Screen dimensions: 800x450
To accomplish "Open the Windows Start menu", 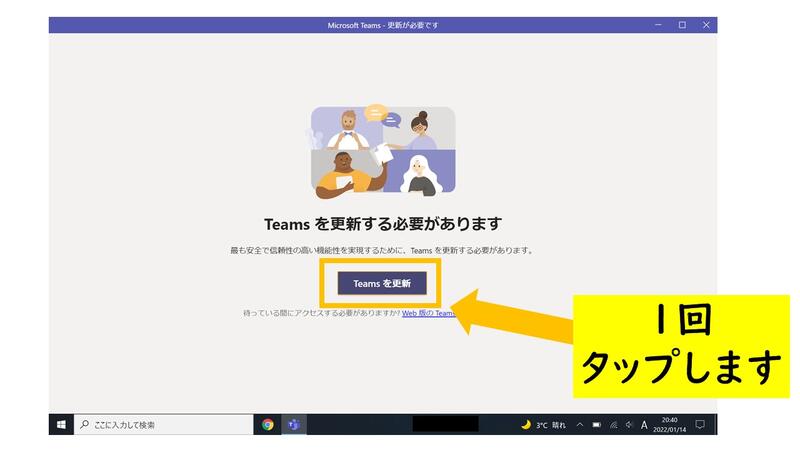I will 62,424.
